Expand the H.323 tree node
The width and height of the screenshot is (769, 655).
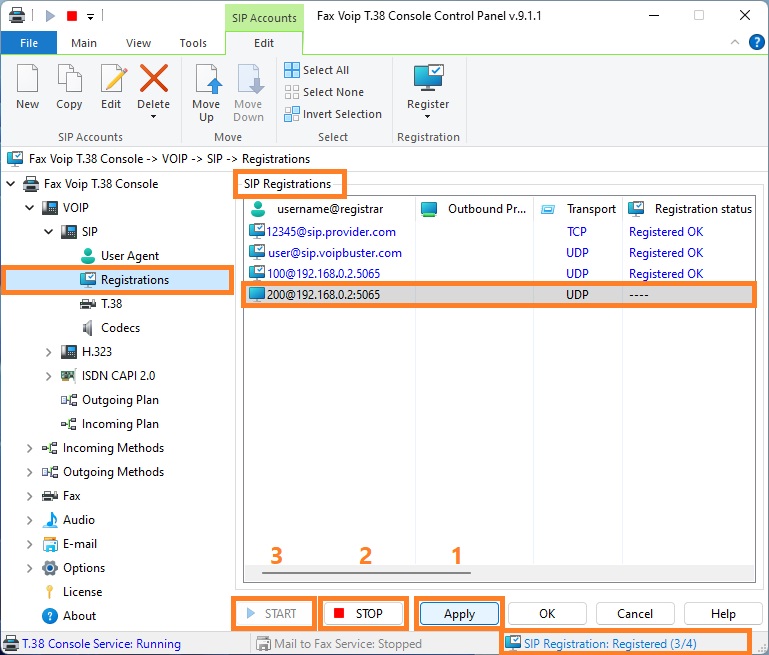49,352
